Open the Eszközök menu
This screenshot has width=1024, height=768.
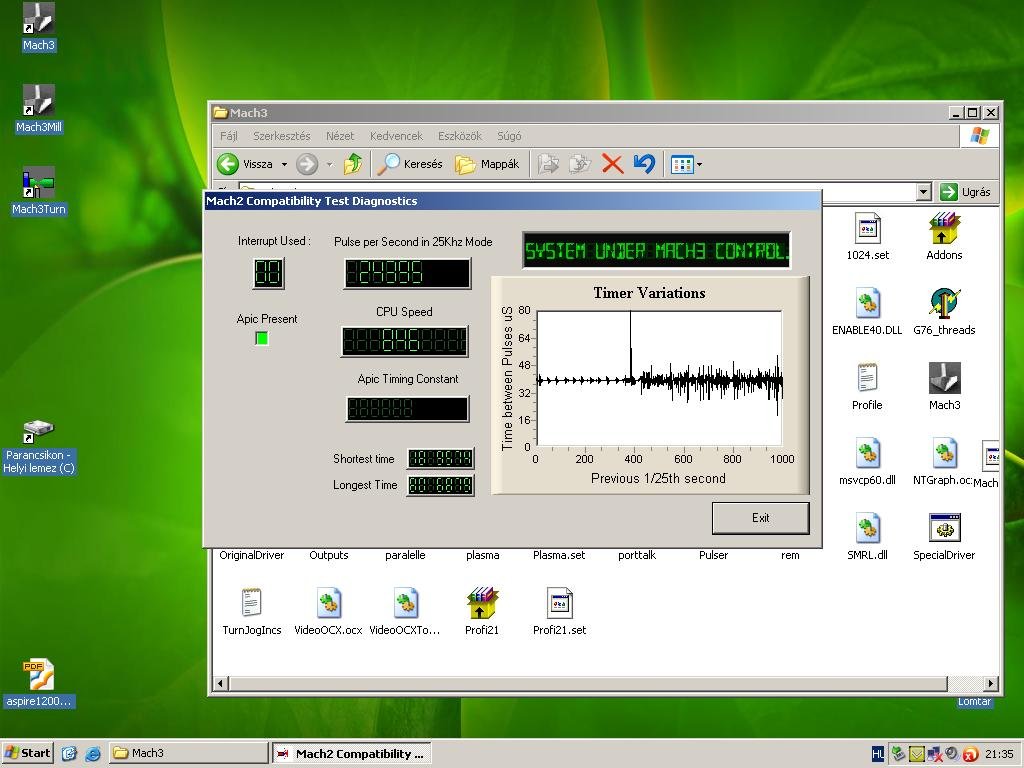[460, 136]
